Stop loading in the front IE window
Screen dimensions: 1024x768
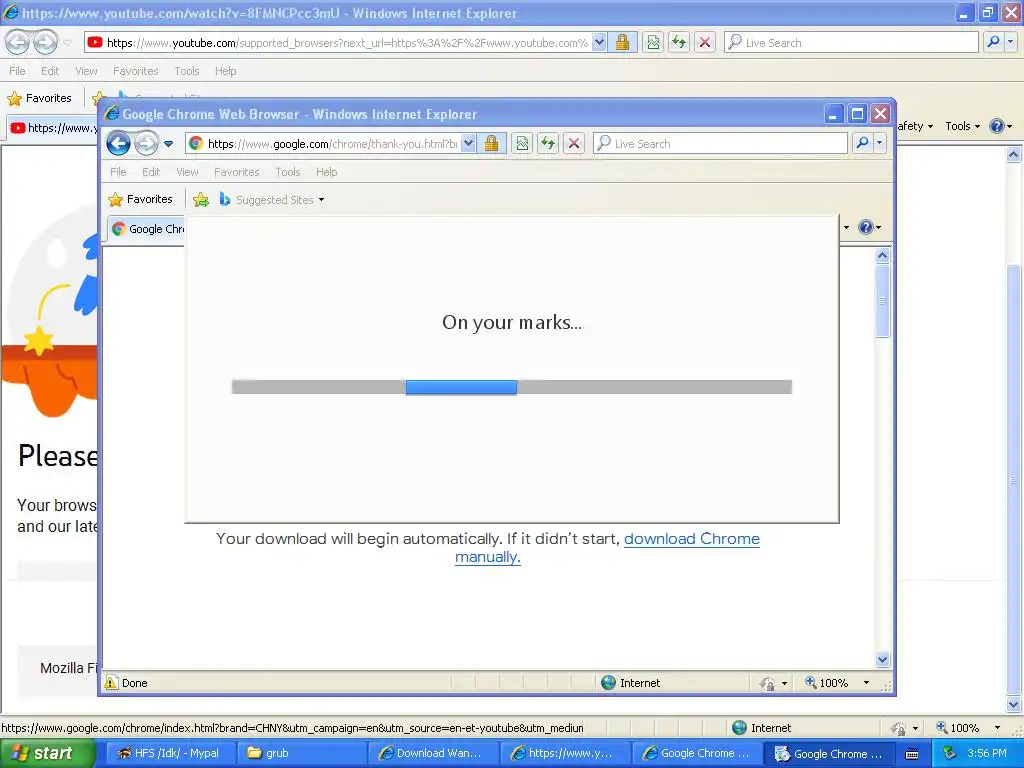click(573, 143)
